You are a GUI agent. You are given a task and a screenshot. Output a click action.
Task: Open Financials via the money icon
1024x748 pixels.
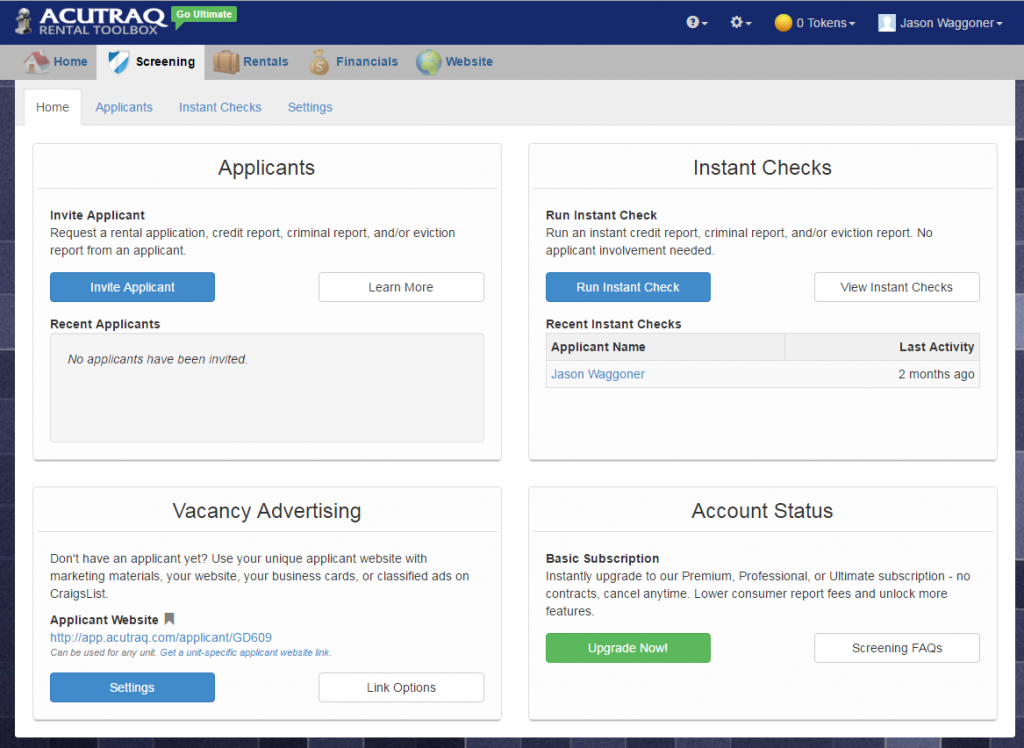pos(319,61)
